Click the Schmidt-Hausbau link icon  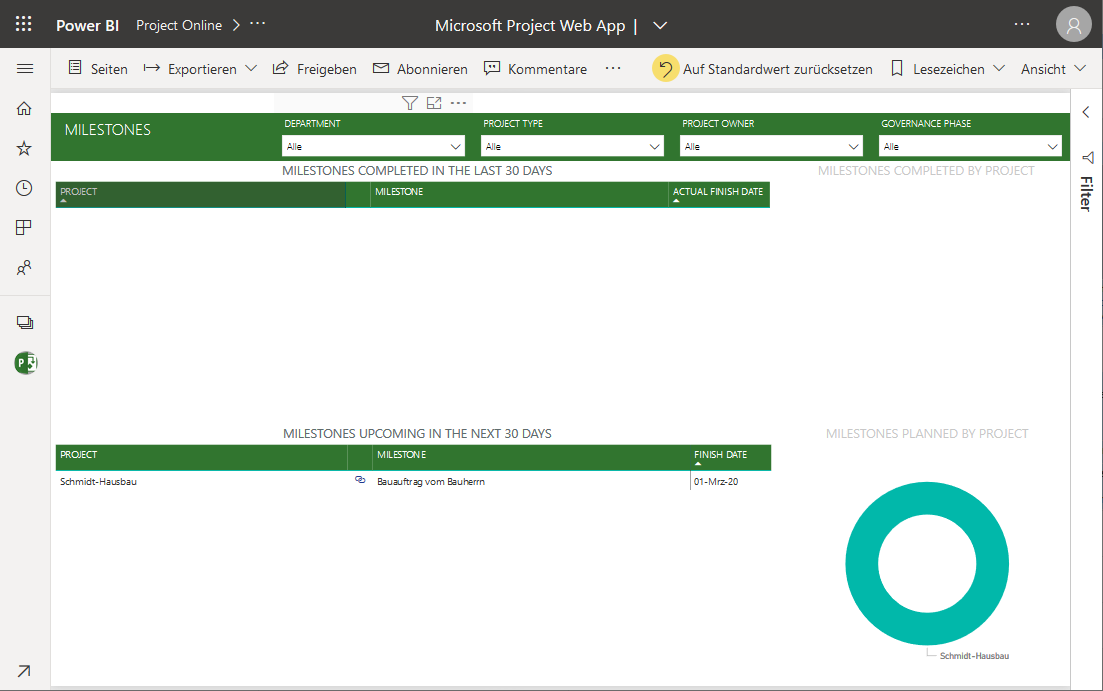point(360,480)
